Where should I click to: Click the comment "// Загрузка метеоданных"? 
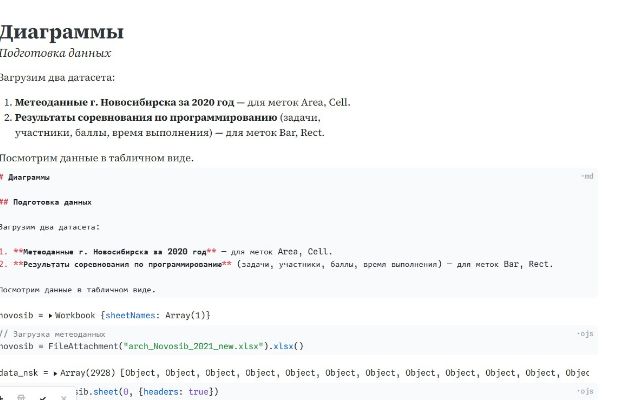click(53, 335)
